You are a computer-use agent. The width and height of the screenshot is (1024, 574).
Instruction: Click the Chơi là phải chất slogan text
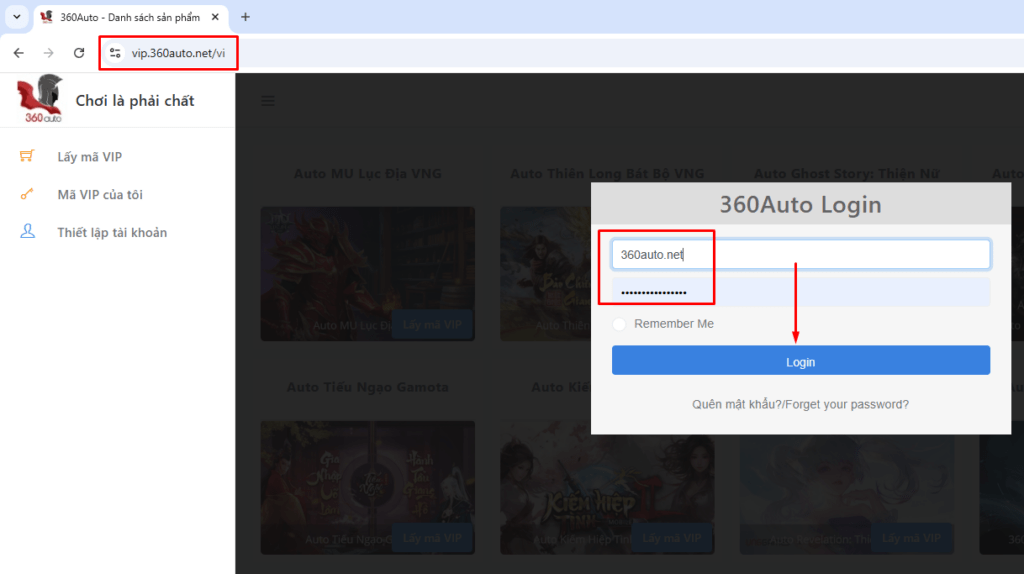tap(135, 101)
